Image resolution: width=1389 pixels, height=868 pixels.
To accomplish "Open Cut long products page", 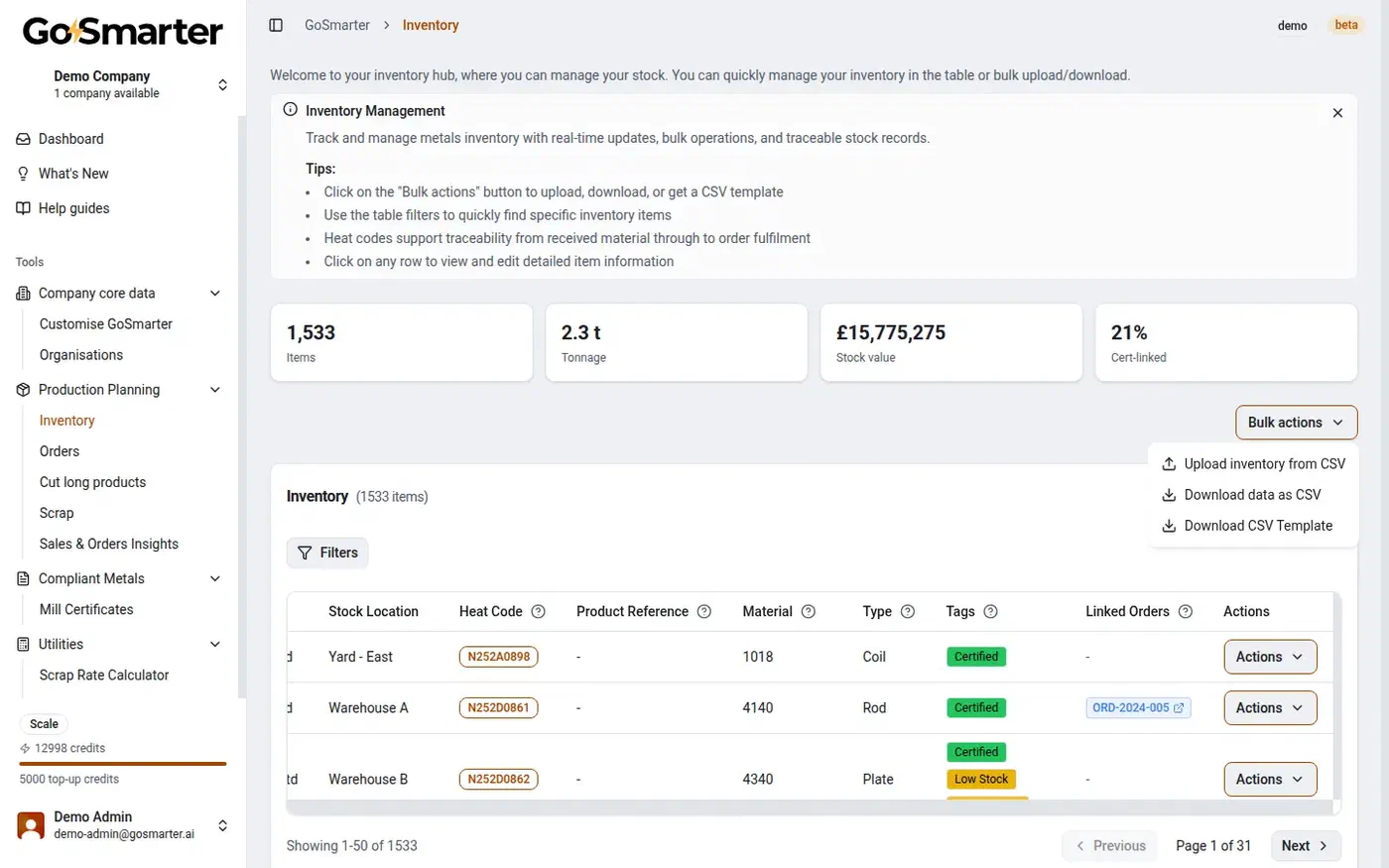I will 92,482.
